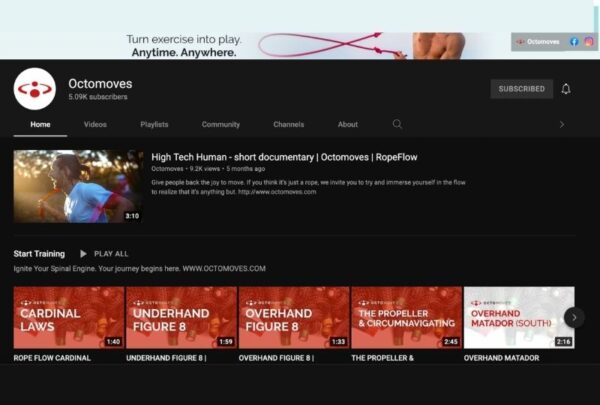
Task: Switch to the Videos tab
Action: [95, 125]
